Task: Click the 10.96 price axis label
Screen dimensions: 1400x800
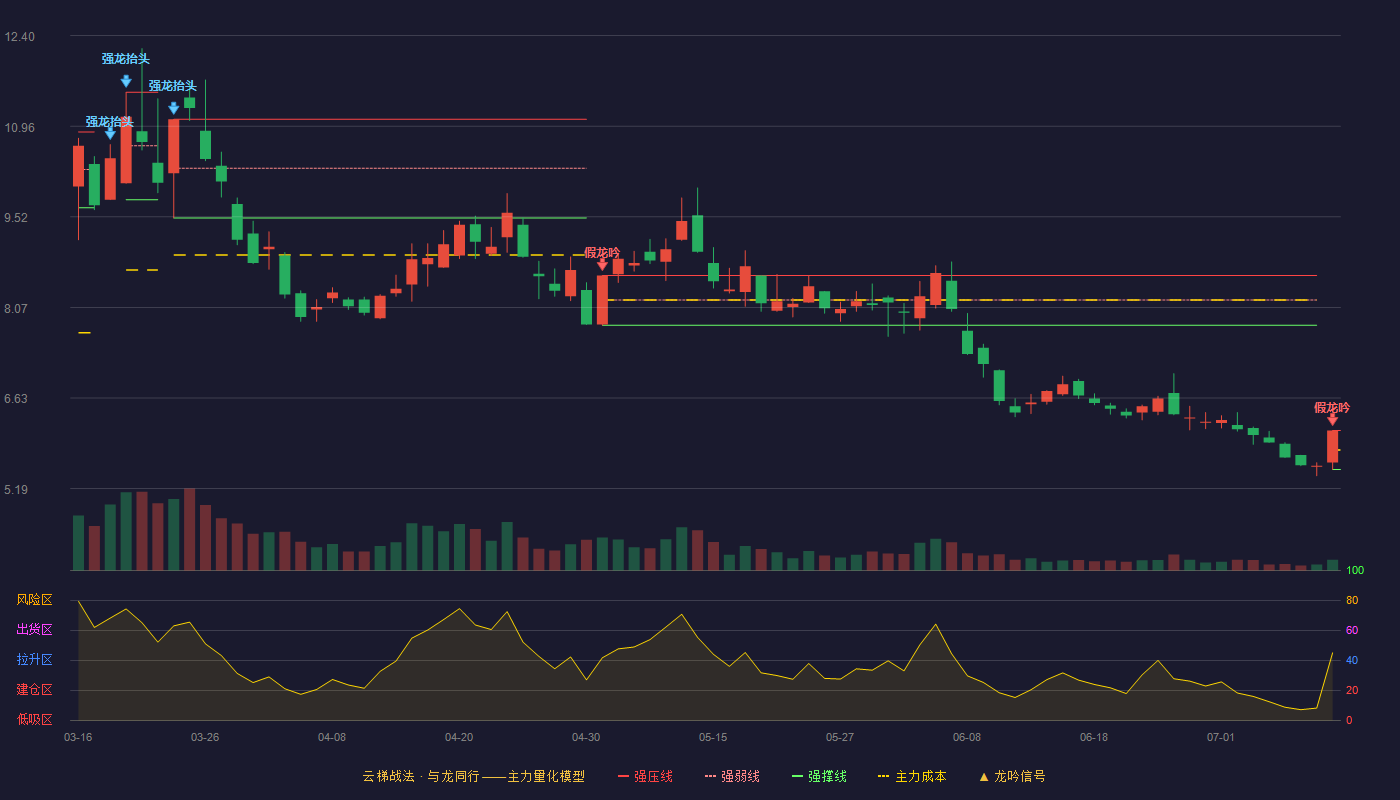Action: [19, 128]
